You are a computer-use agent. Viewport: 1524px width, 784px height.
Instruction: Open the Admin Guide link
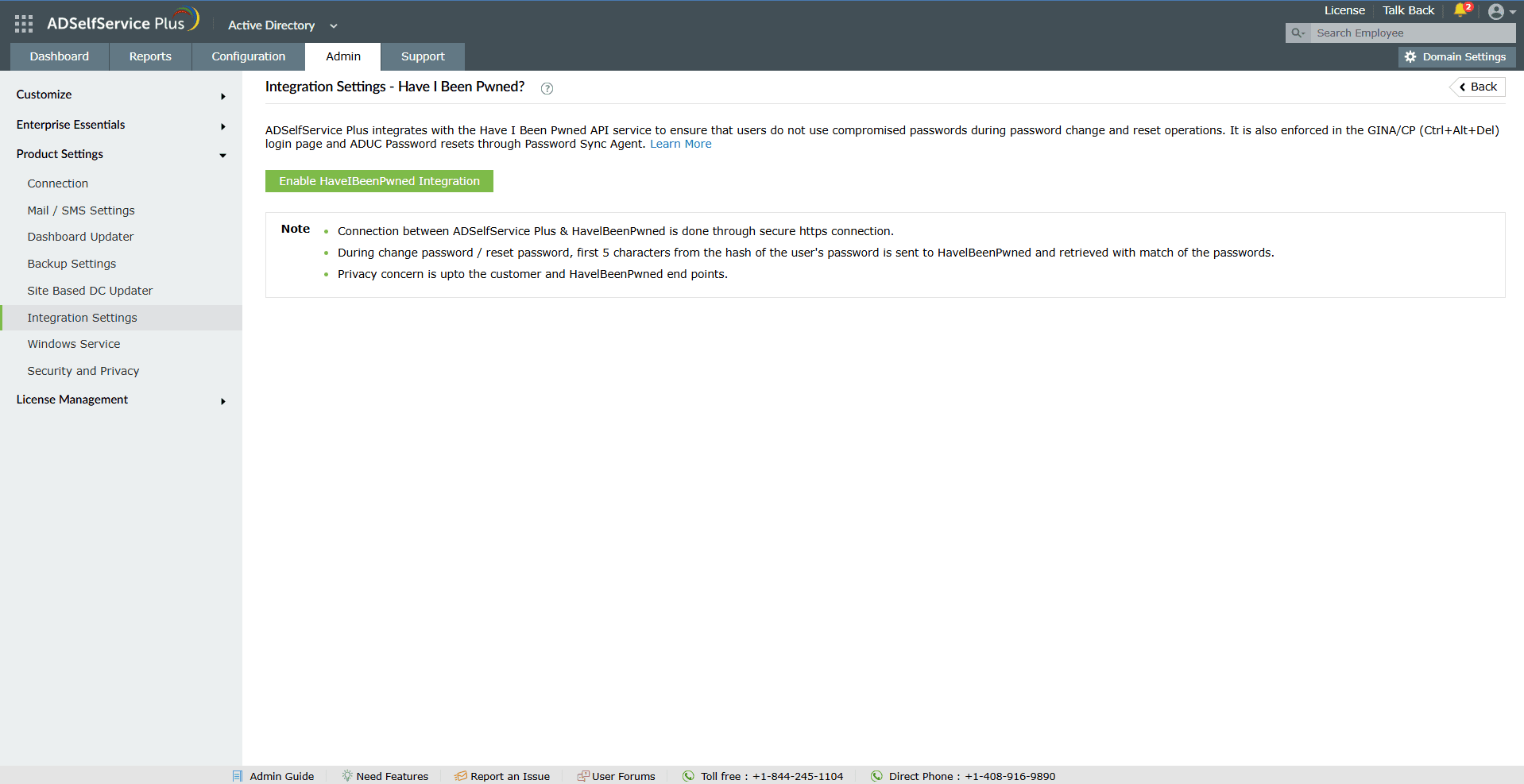(x=281, y=776)
